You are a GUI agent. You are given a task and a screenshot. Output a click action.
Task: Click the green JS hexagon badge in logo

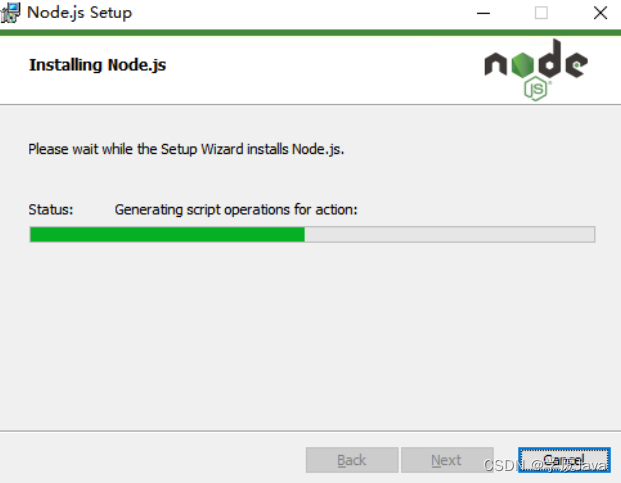[535, 89]
